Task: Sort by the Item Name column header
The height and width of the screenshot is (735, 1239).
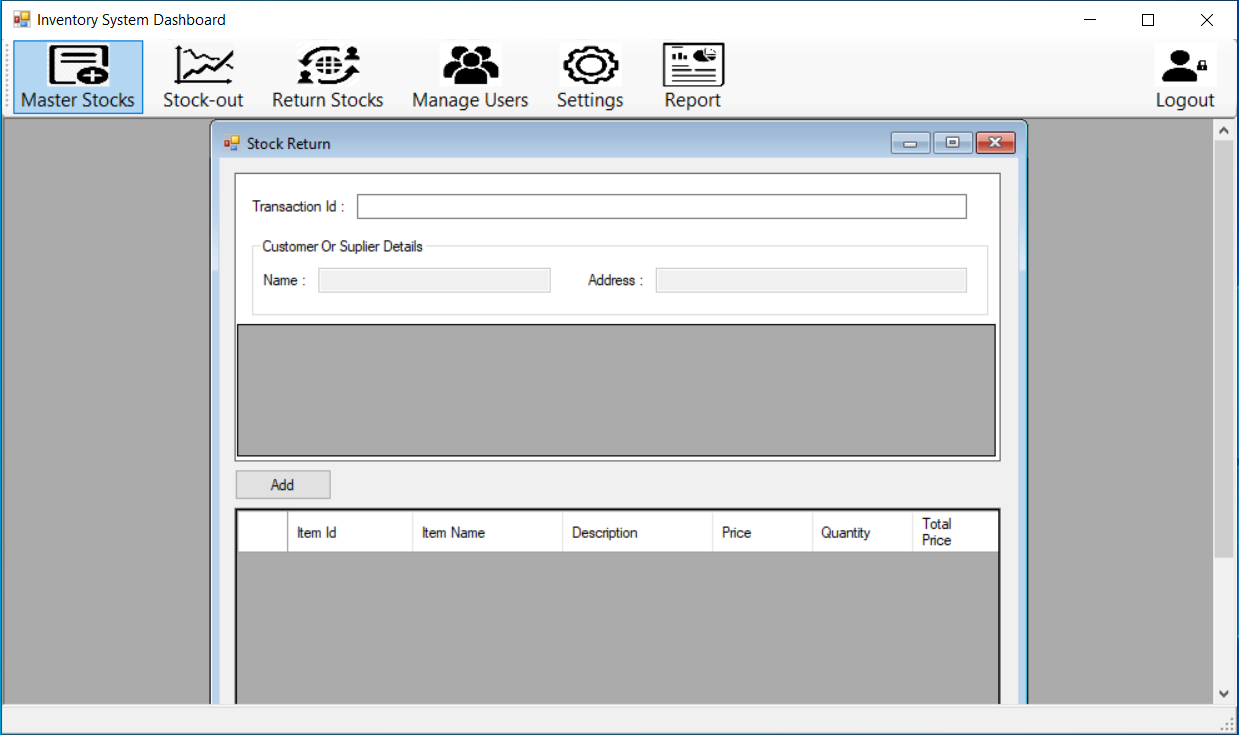Action: [487, 533]
